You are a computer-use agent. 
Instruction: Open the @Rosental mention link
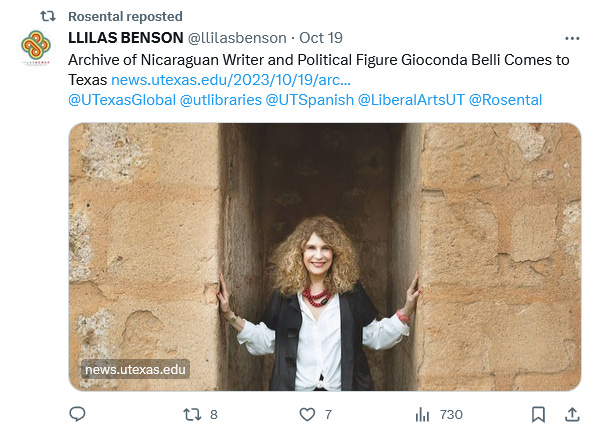click(x=505, y=100)
